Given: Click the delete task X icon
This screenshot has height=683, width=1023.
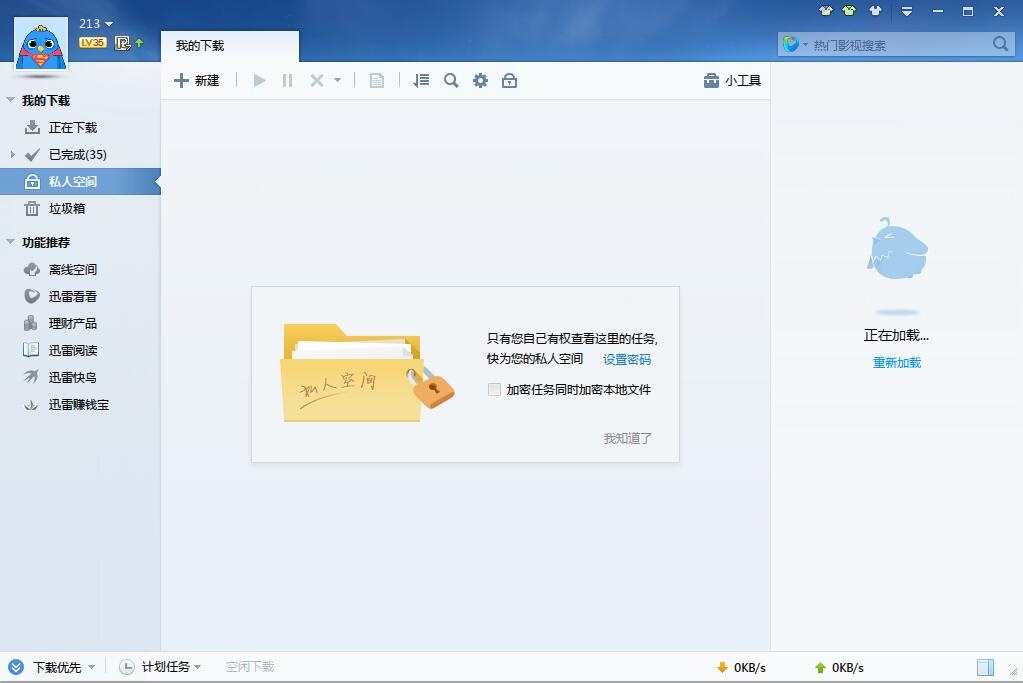Looking at the screenshot, I should pyautogui.click(x=316, y=80).
